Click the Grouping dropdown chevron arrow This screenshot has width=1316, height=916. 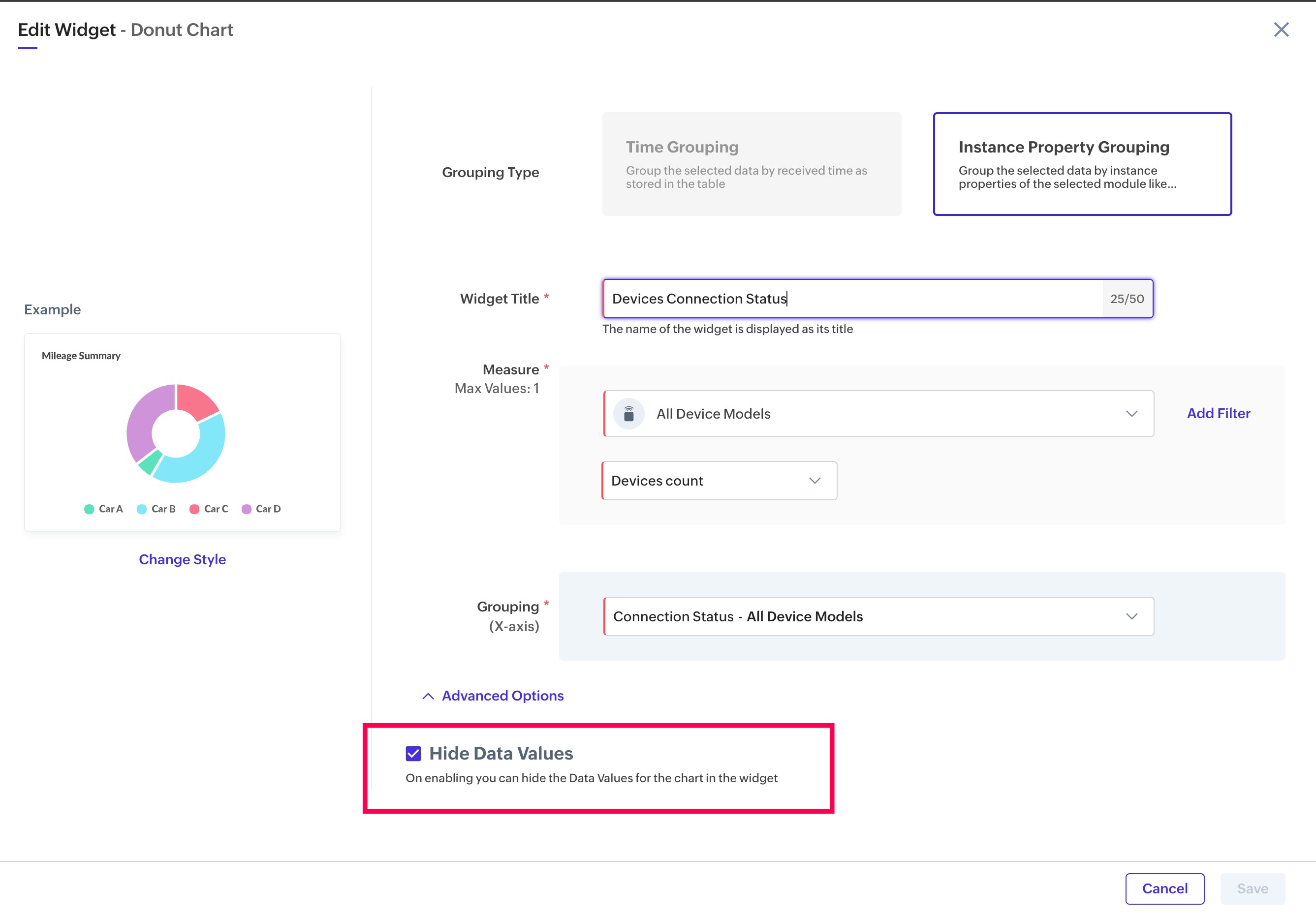(x=1131, y=616)
